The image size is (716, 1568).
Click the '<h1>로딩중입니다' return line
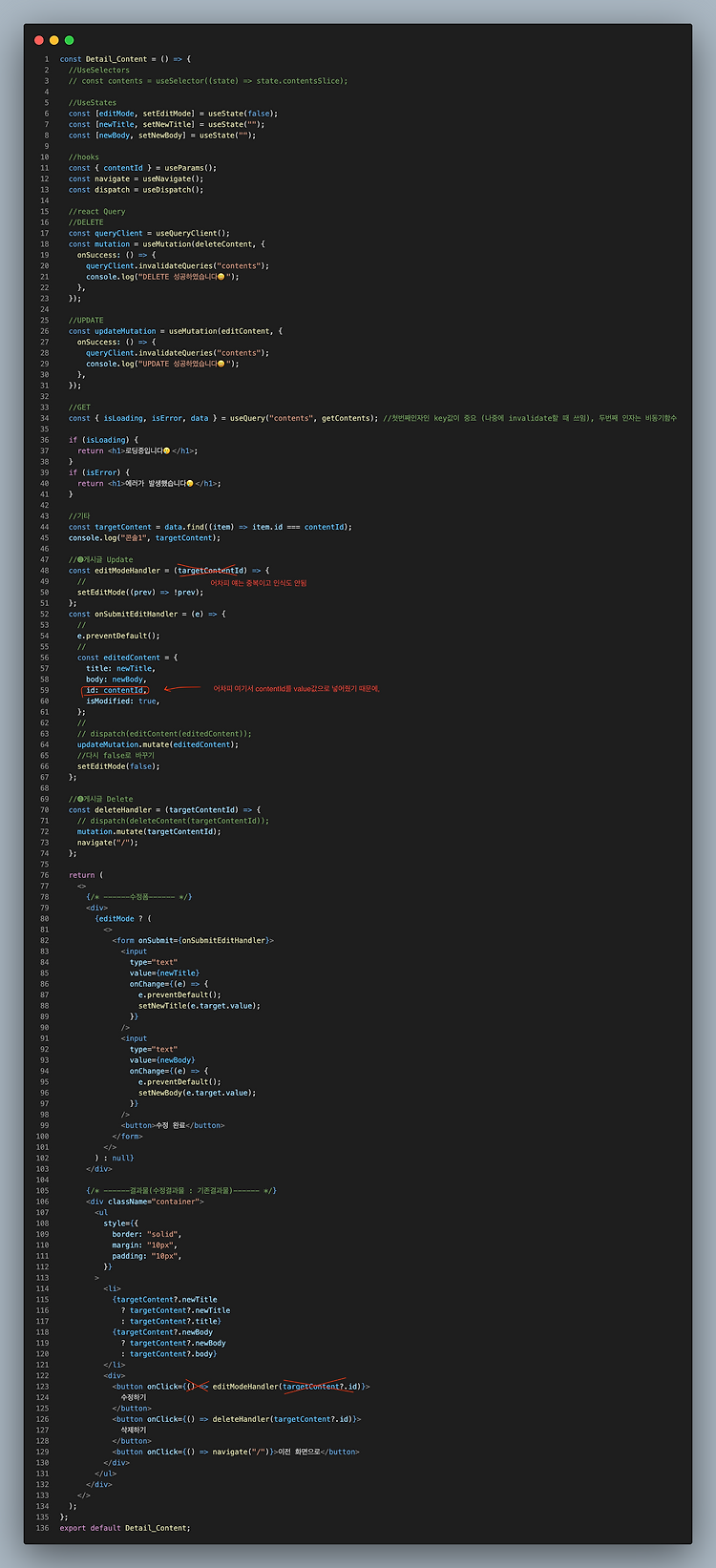pos(137,450)
